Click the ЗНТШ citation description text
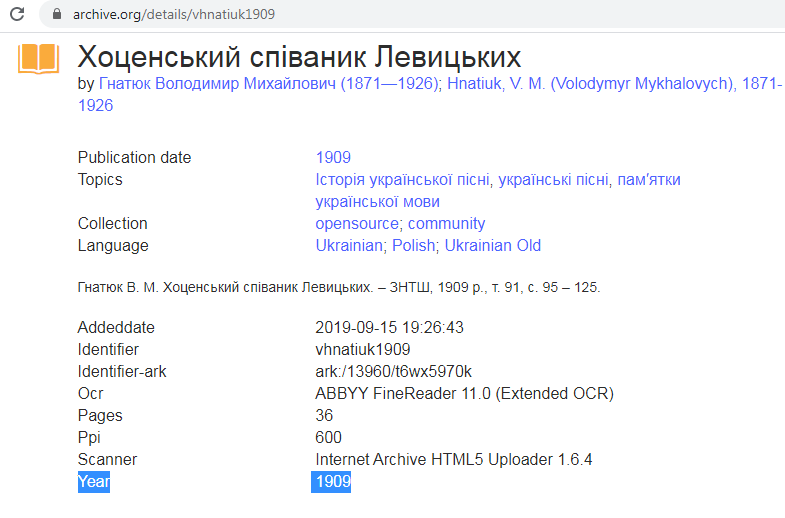 pyautogui.click(x=338, y=287)
